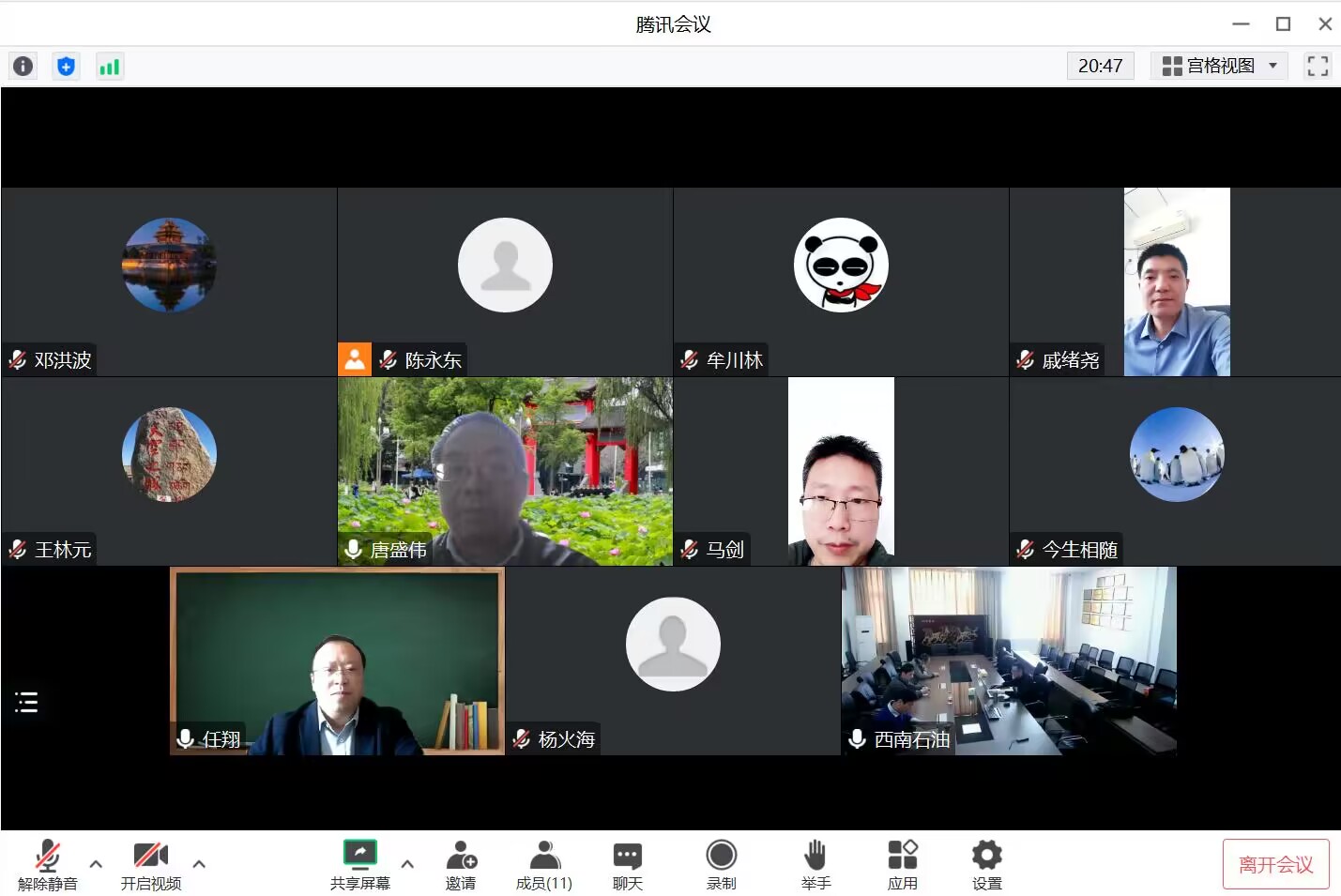Screen dimensions: 1341x896
Task: Click the list icon at left of video grid
Action: (26, 702)
